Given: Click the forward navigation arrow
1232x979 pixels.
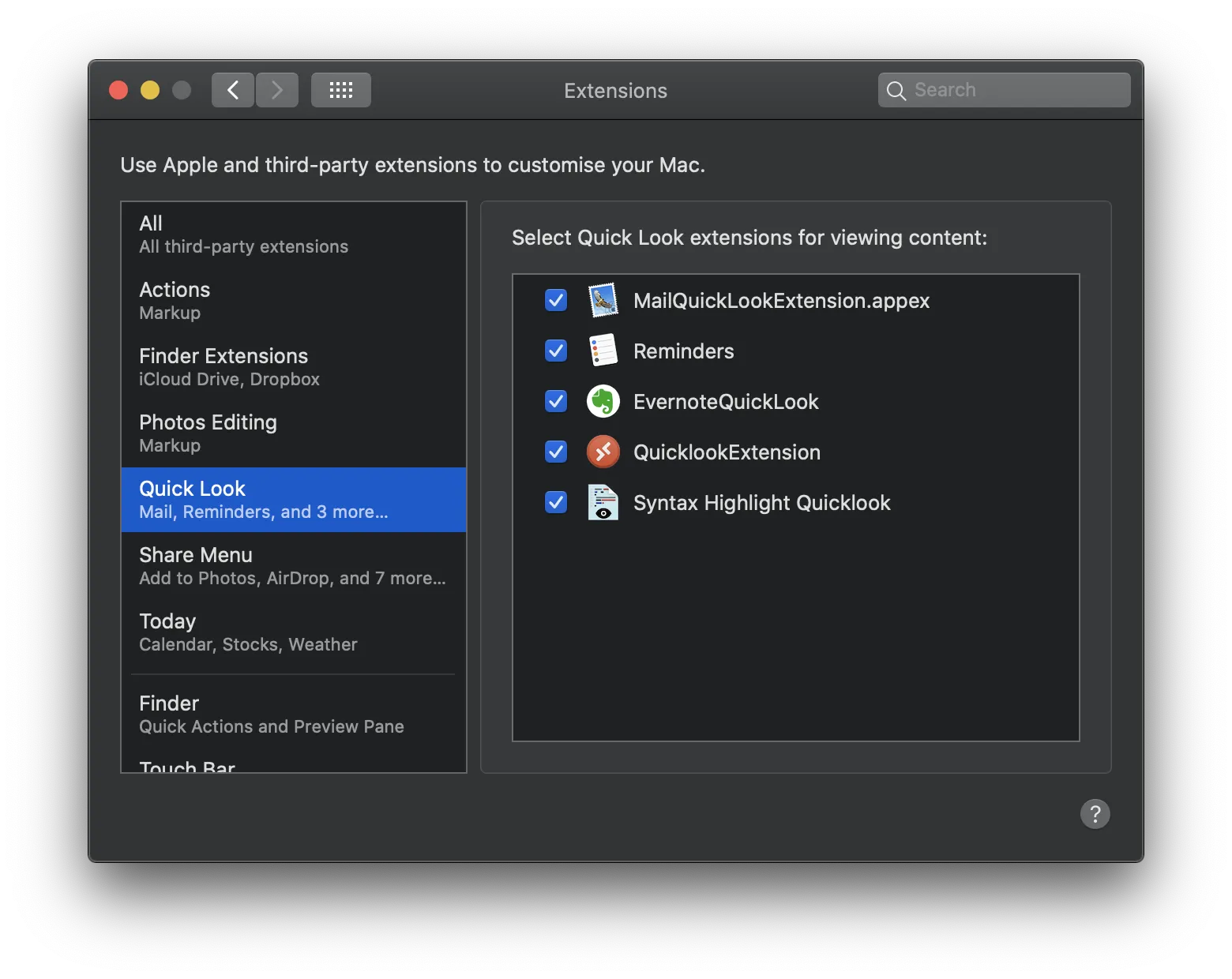Looking at the screenshot, I should [x=276, y=89].
